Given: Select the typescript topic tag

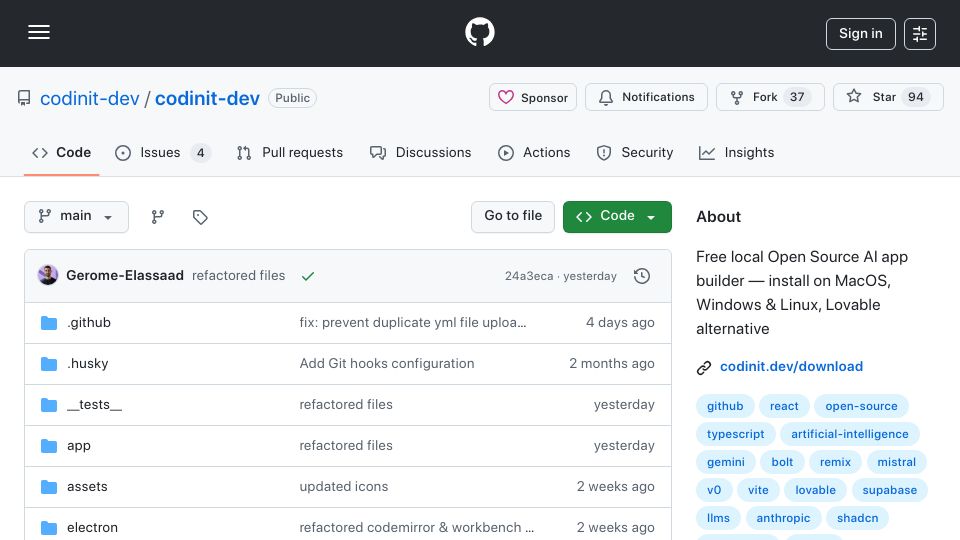Looking at the screenshot, I should (x=735, y=434).
